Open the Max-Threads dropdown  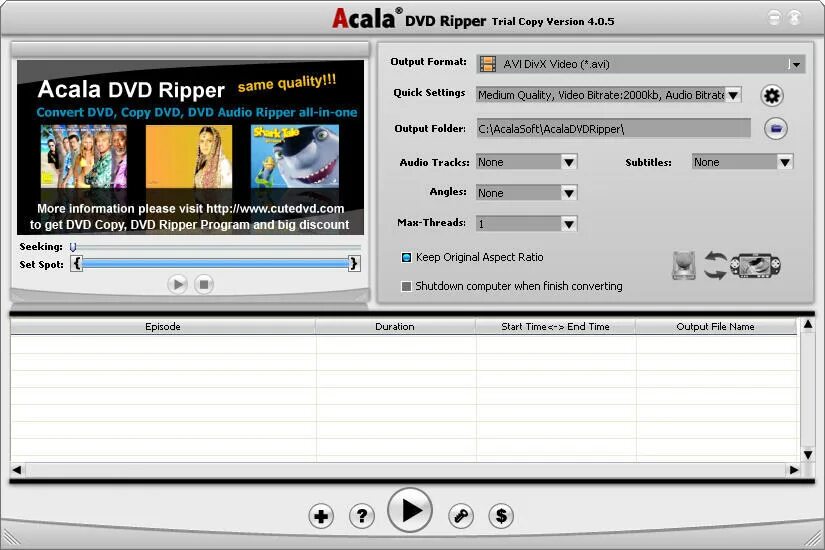pyautogui.click(x=569, y=224)
